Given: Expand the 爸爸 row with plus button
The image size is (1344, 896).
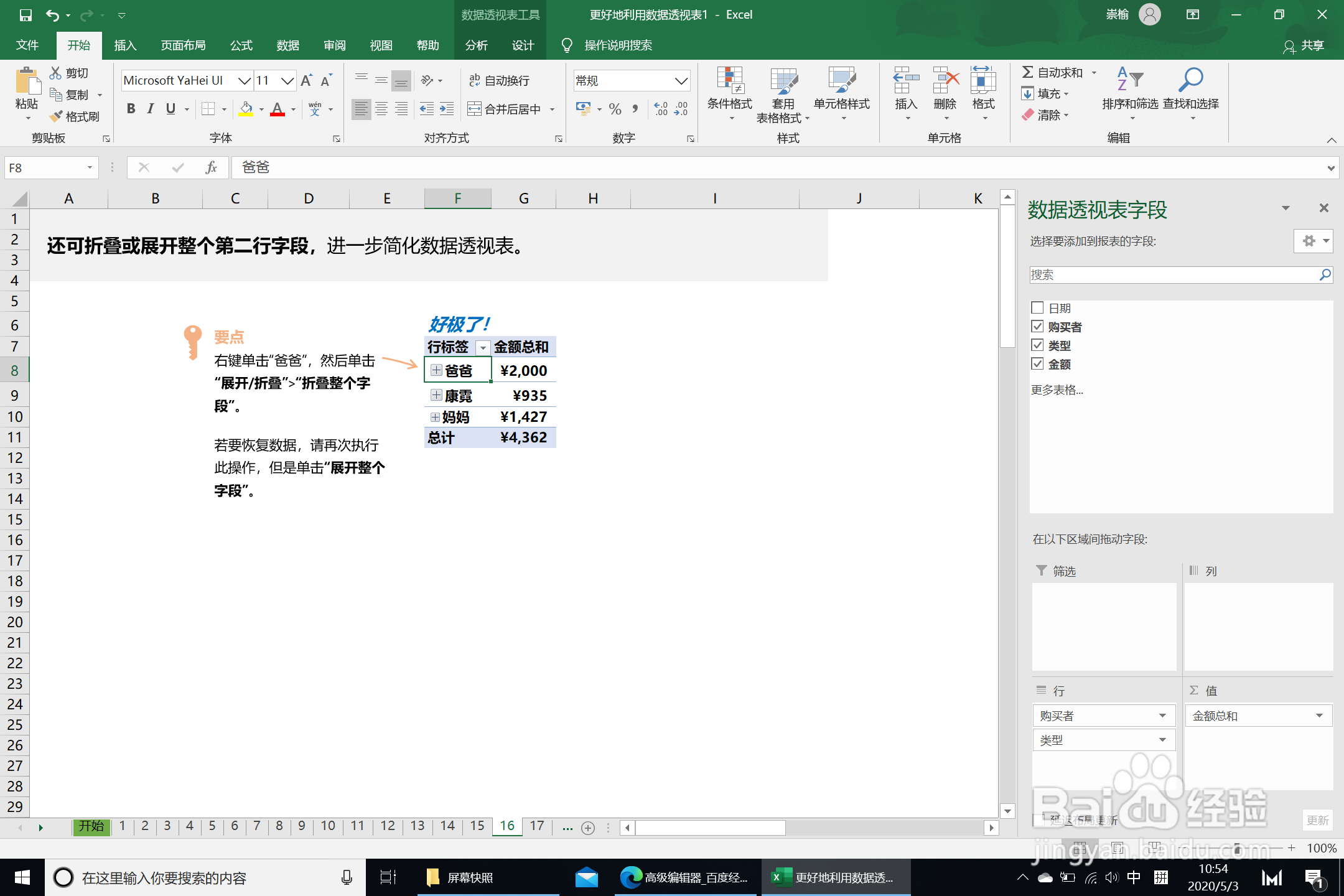Looking at the screenshot, I should coord(436,370).
